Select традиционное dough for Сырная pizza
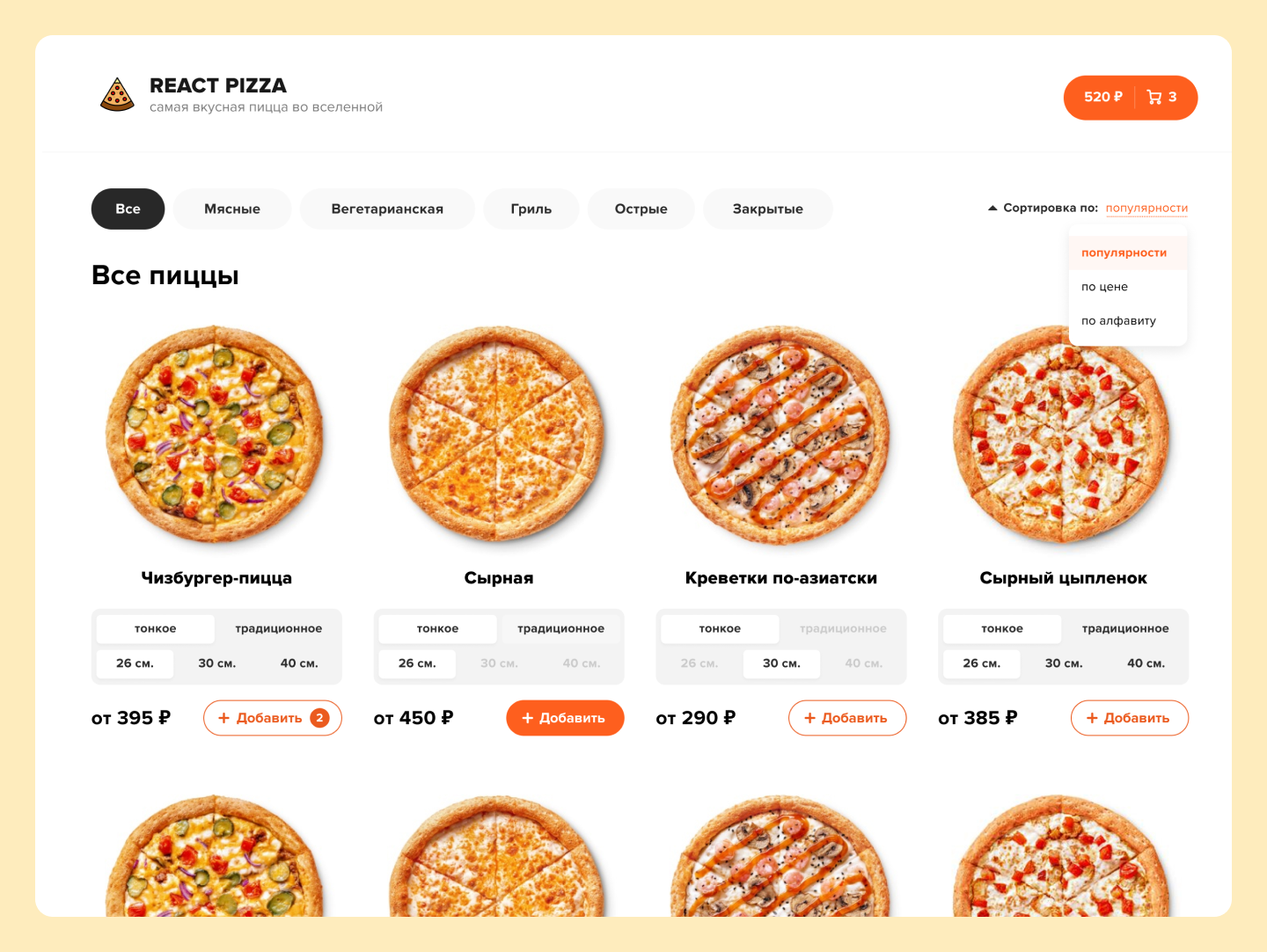 tap(560, 628)
